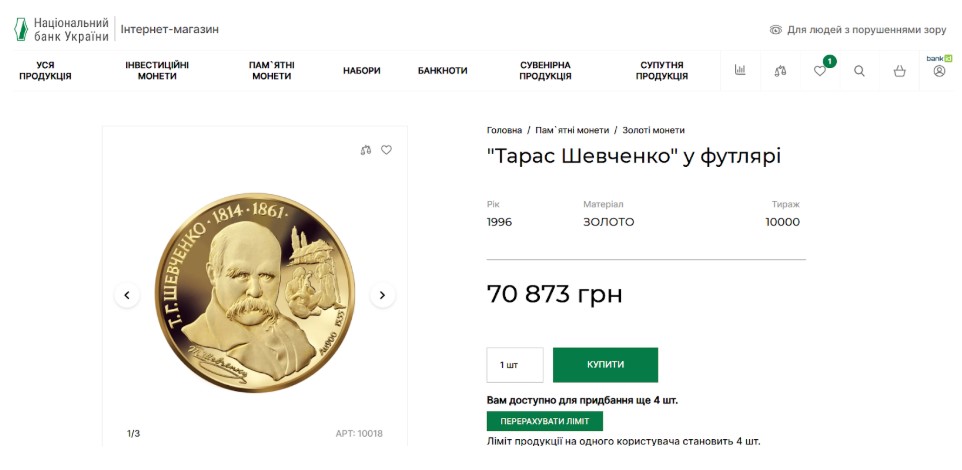Open the ІНВЕСТИЦІЙНІ МОНЕТИ menu
The width and height of the screenshot is (962, 470).
pos(157,70)
